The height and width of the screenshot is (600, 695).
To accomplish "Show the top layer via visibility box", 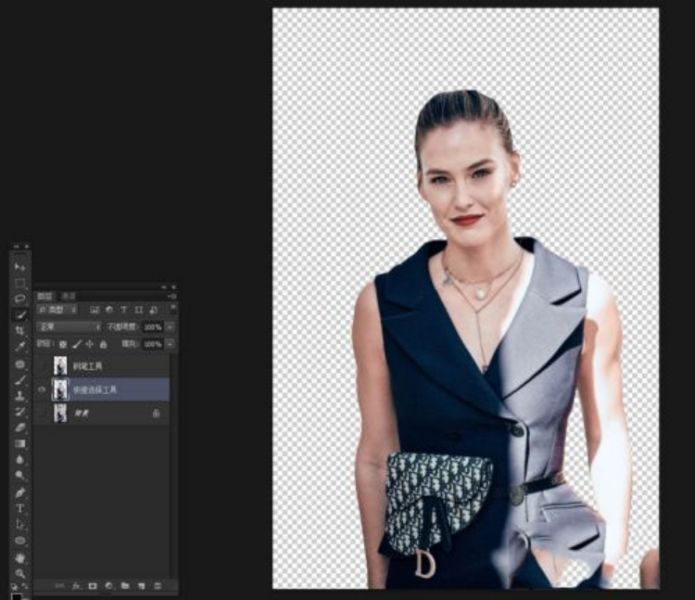I will pos(42,366).
